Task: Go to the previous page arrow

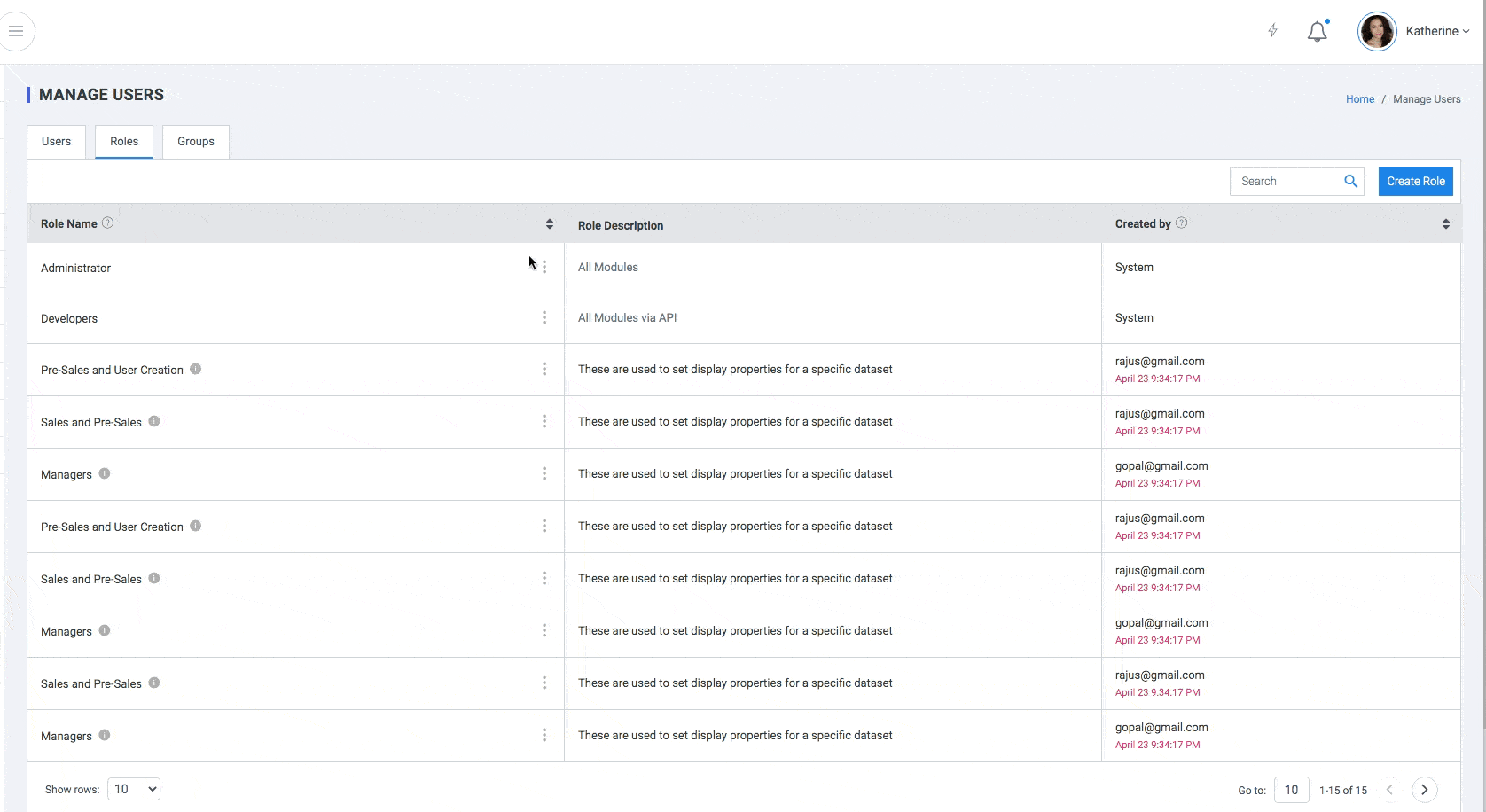Action: pyautogui.click(x=1390, y=790)
